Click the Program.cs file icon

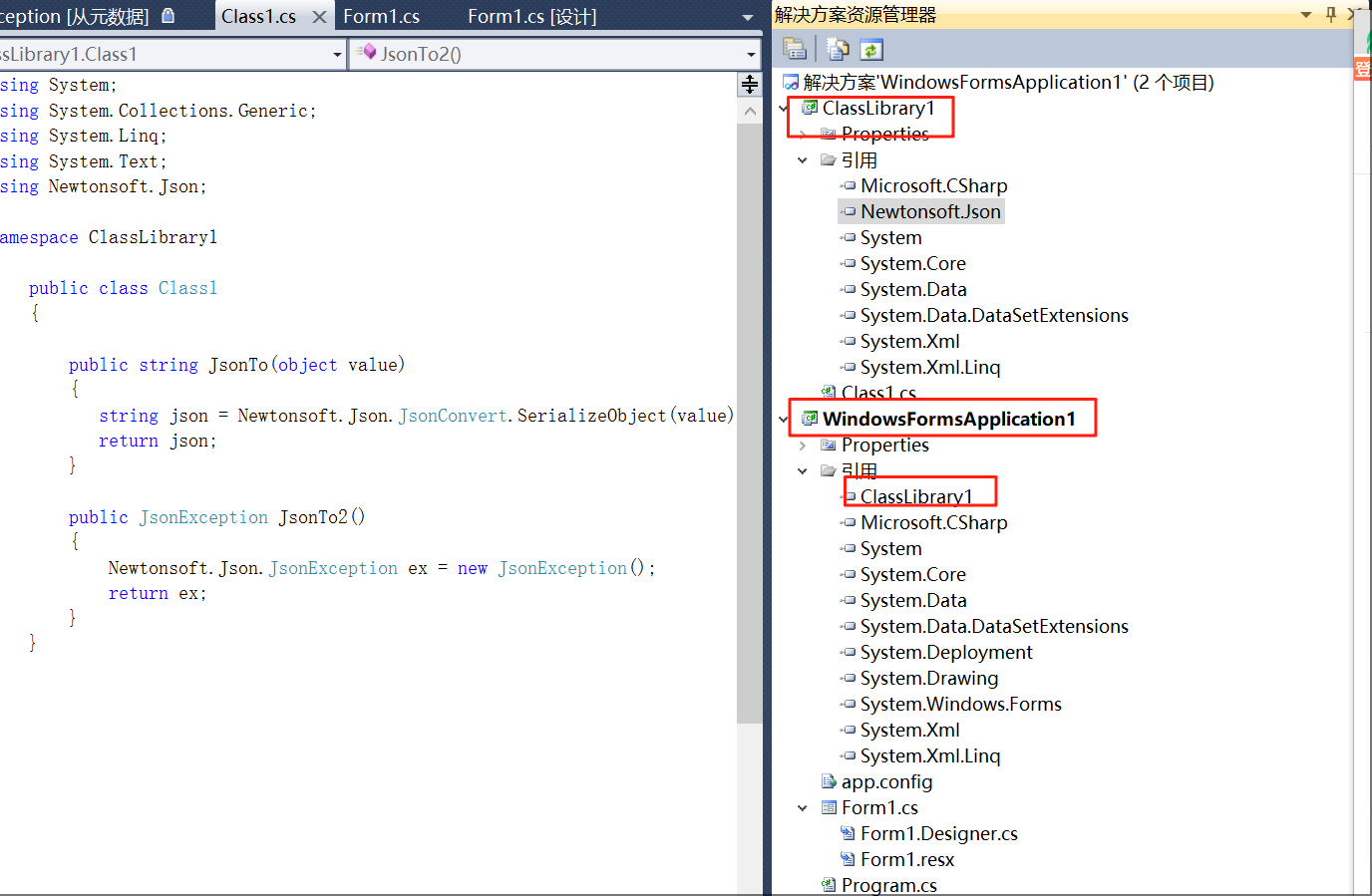[829, 885]
